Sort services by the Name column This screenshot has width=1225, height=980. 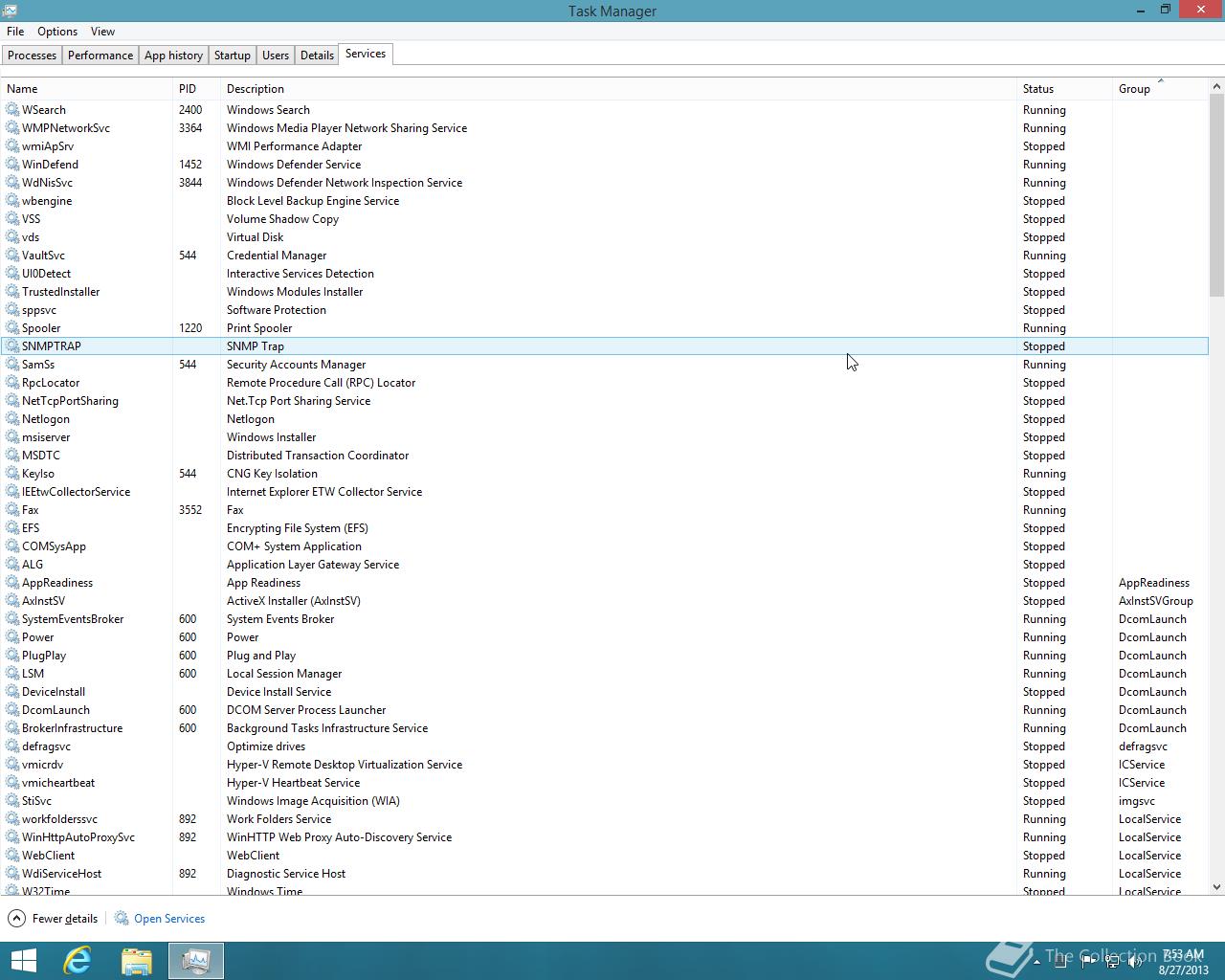[x=86, y=89]
